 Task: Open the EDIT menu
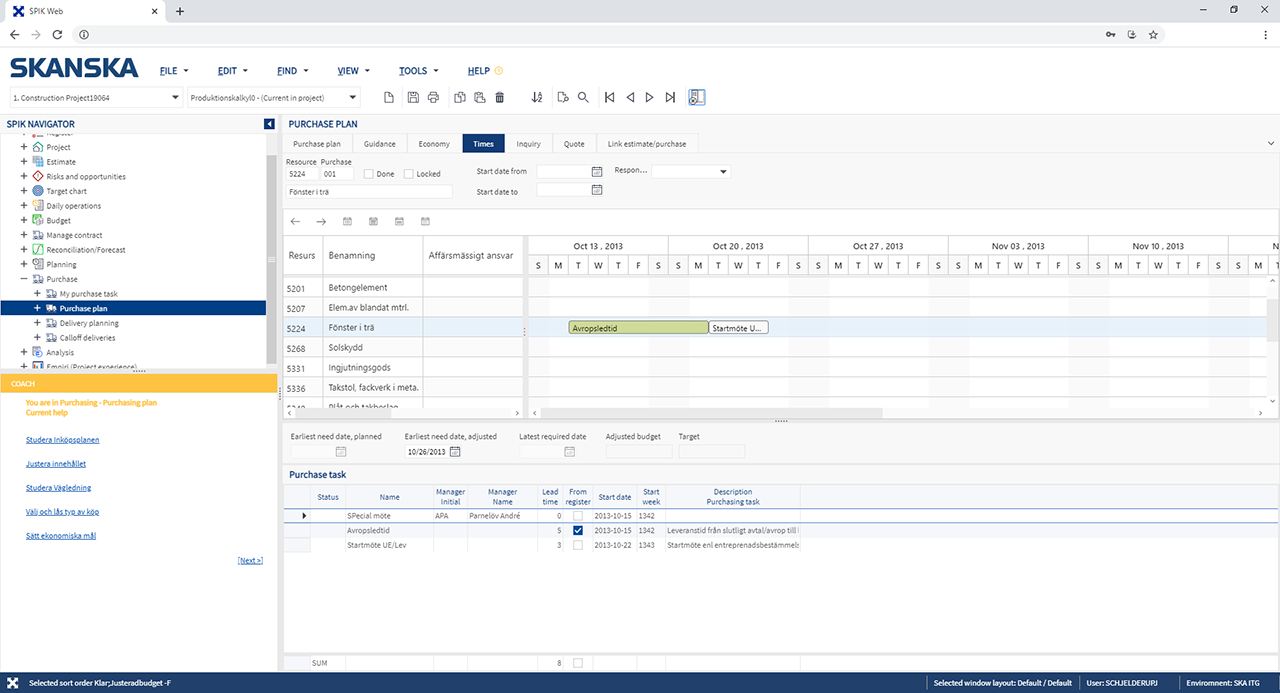(x=232, y=71)
